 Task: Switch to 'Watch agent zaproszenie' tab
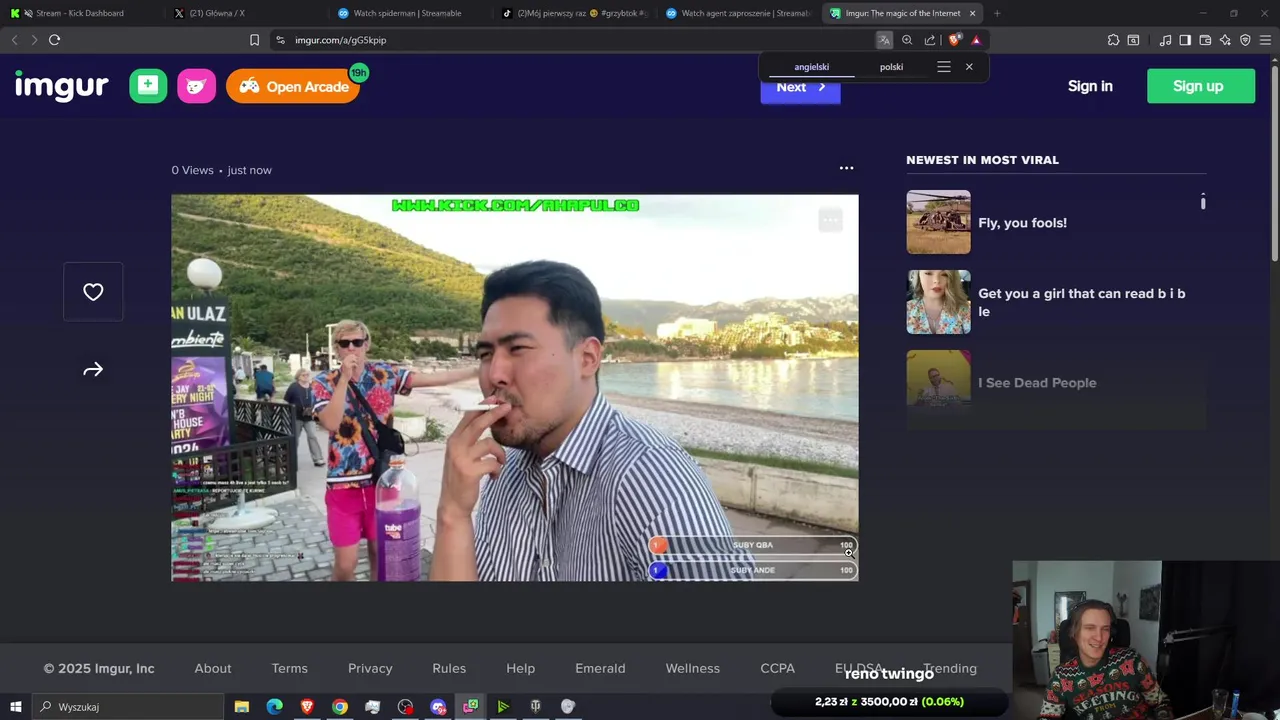[738, 13]
